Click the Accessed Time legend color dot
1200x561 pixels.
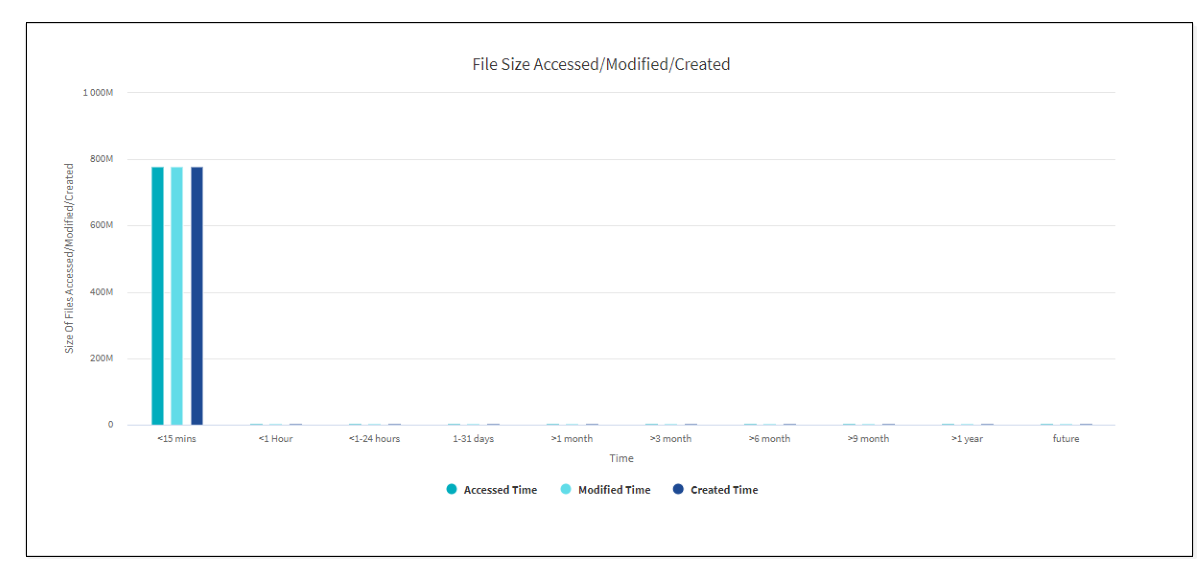coord(452,490)
